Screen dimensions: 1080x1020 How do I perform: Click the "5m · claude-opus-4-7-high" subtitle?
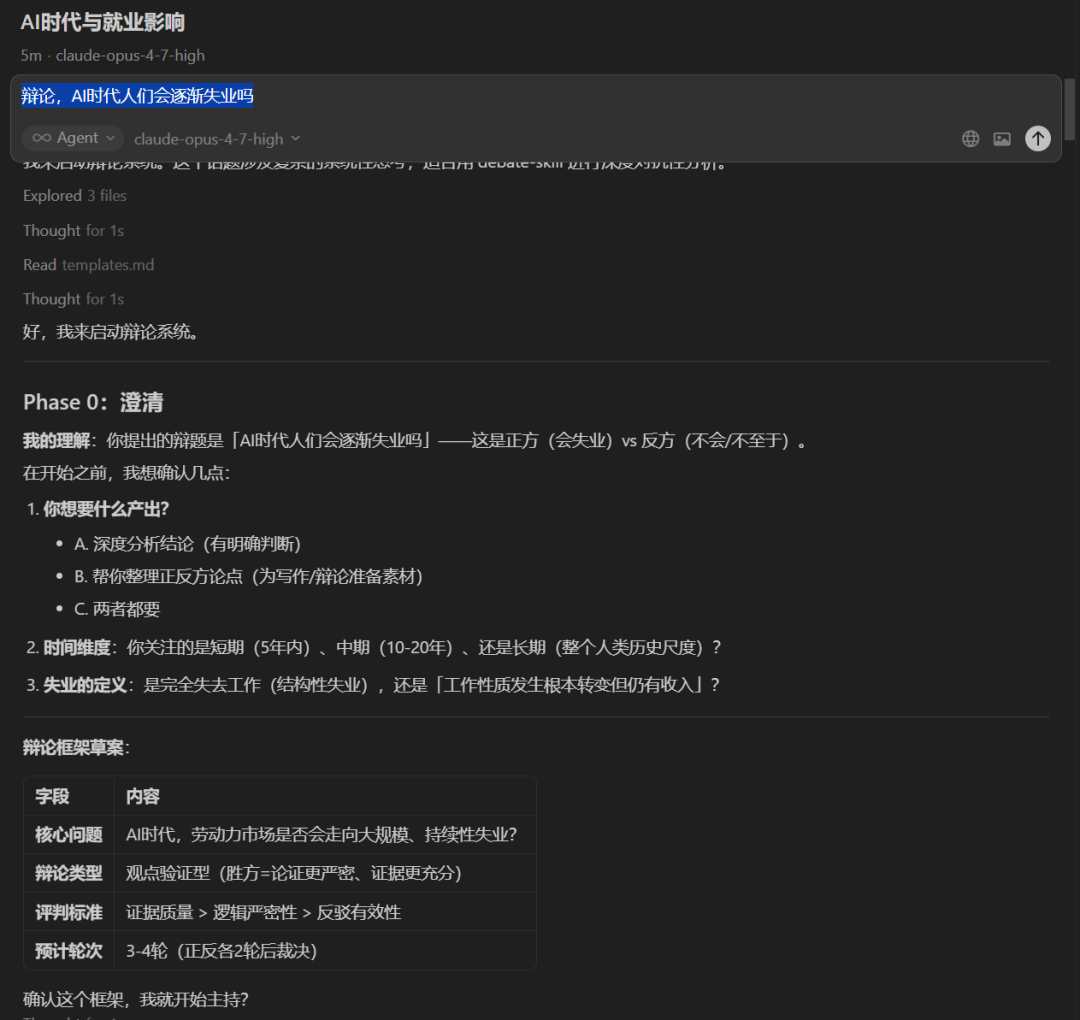112,55
